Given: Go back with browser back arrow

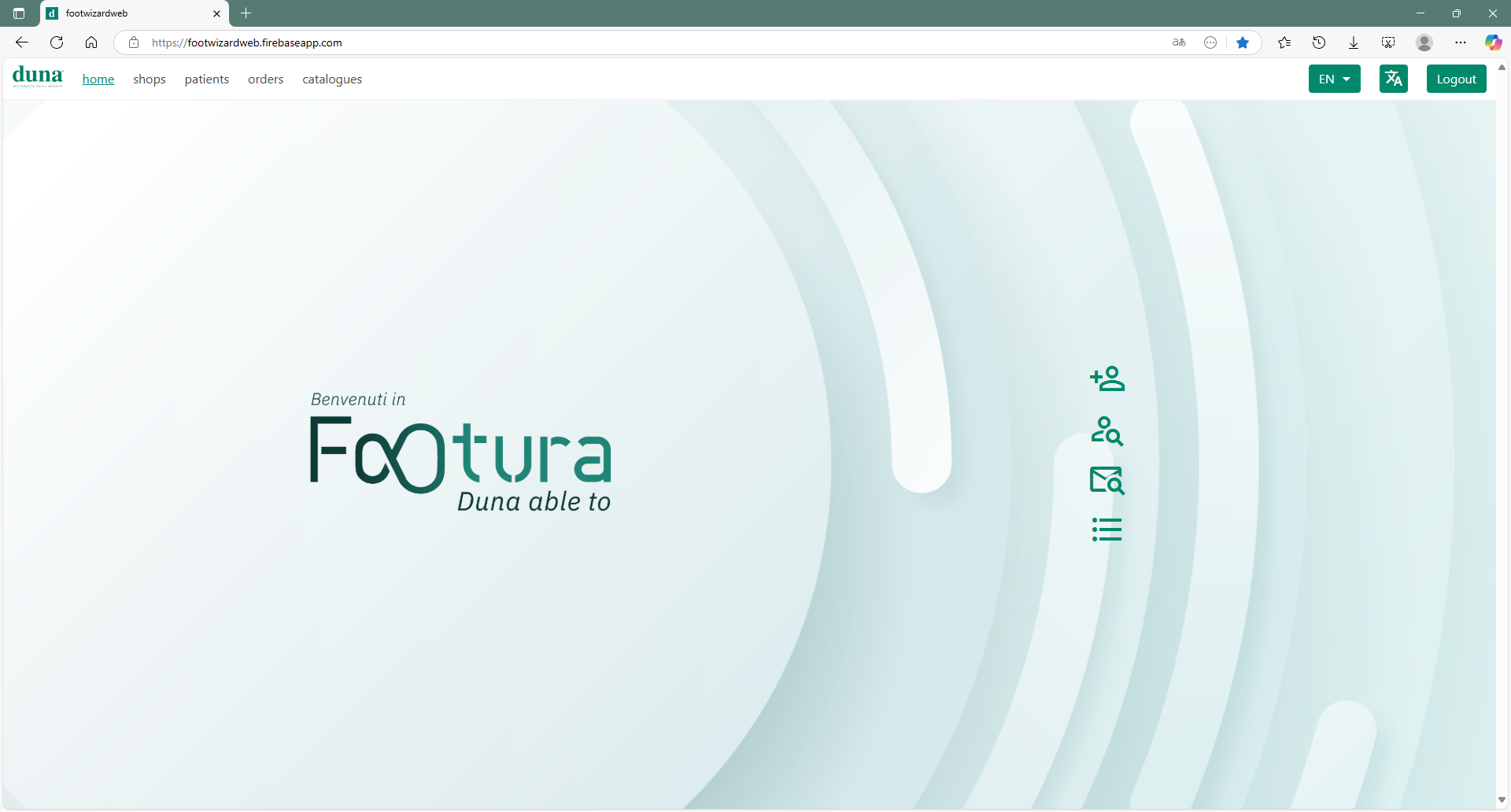Looking at the screenshot, I should click(22, 42).
